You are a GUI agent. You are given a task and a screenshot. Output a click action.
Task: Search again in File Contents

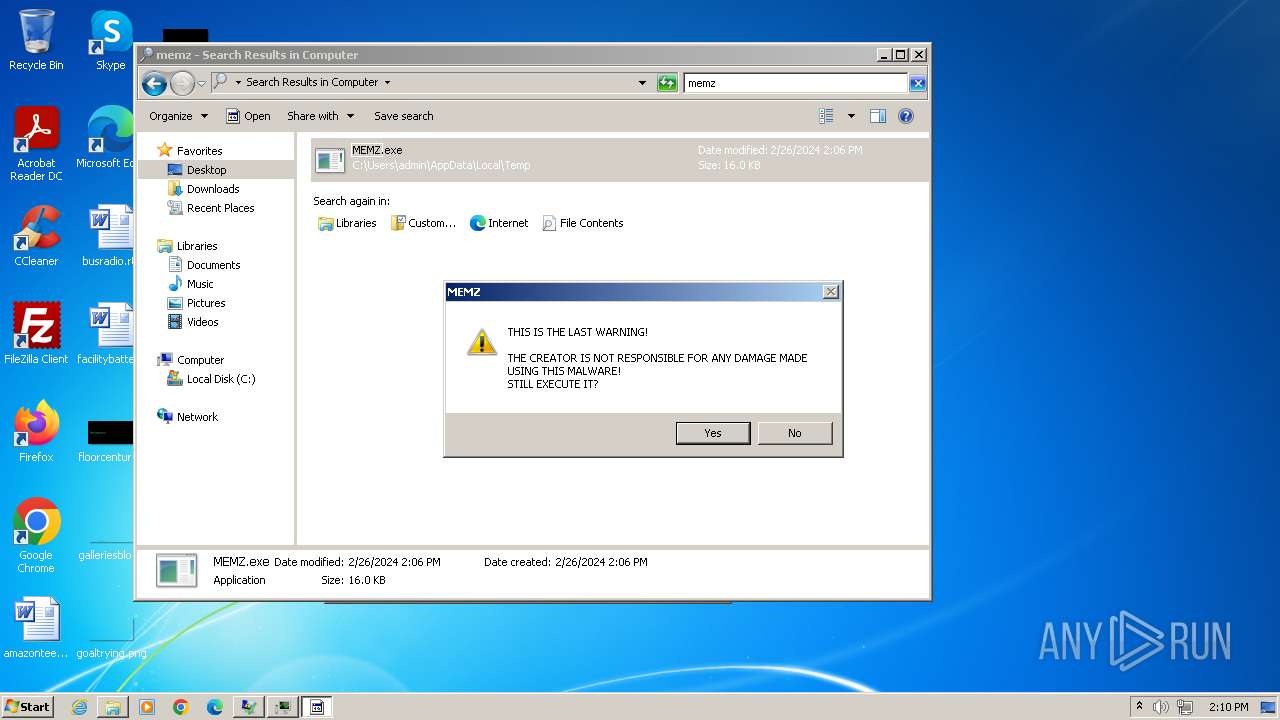(x=583, y=223)
